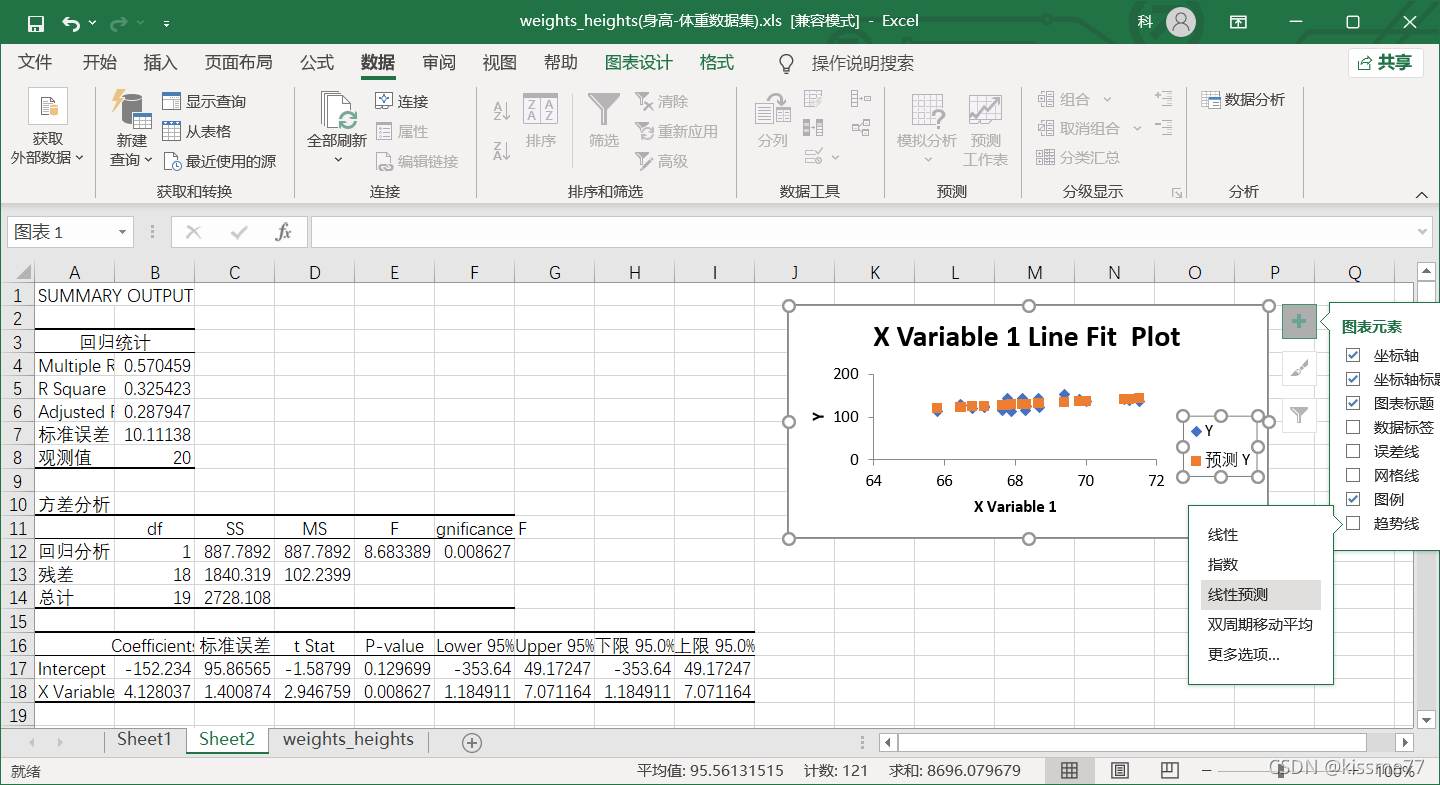
Task: Click the user account avatar icon
Action: point(1182,22)
